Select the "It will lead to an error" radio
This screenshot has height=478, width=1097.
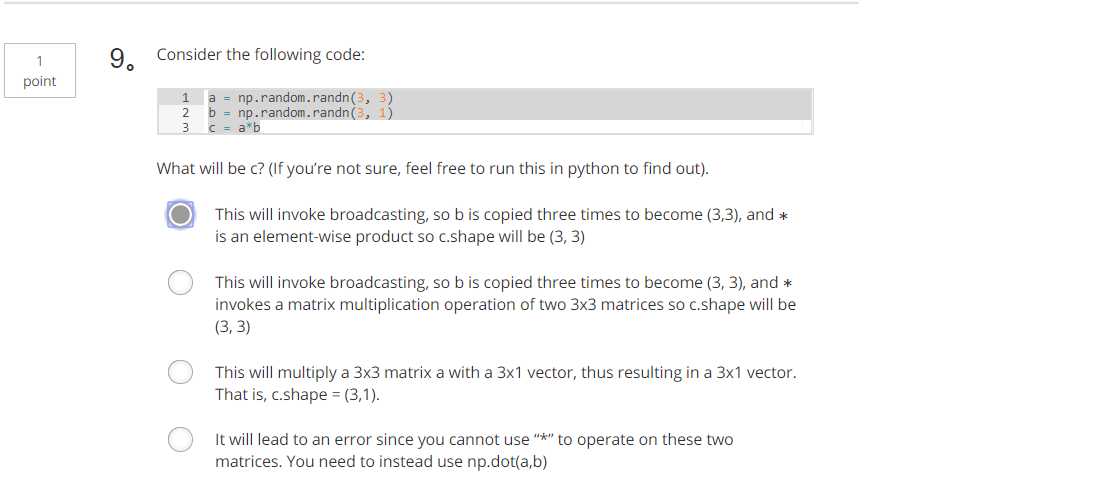coord(181,440)
